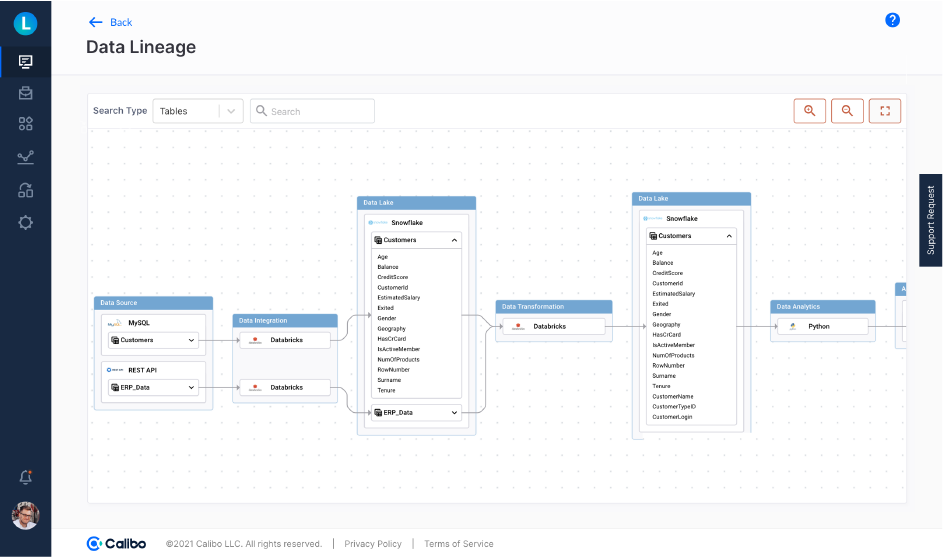Select Surname column in first Data Lake
This screenshot has width=943, height=557.
click(x=389, y=380)
